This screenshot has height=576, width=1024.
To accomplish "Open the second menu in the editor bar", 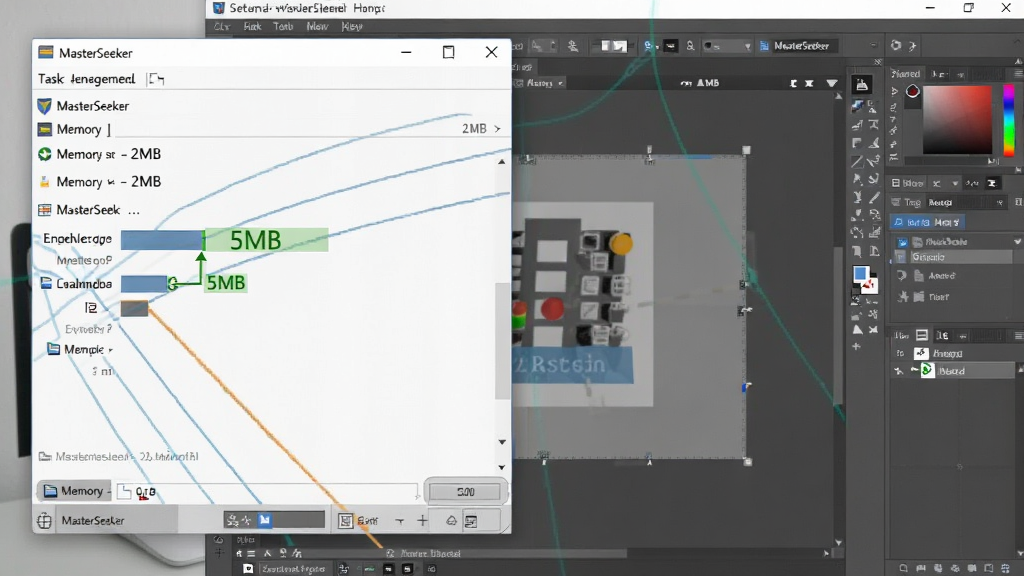I will 252,26.
